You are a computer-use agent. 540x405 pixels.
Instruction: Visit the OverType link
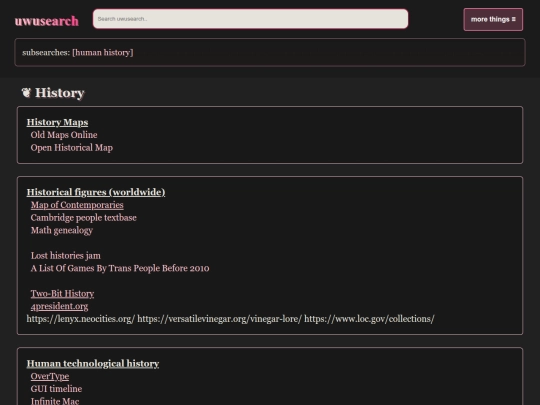pyautogui.click(x=50, y=376)
